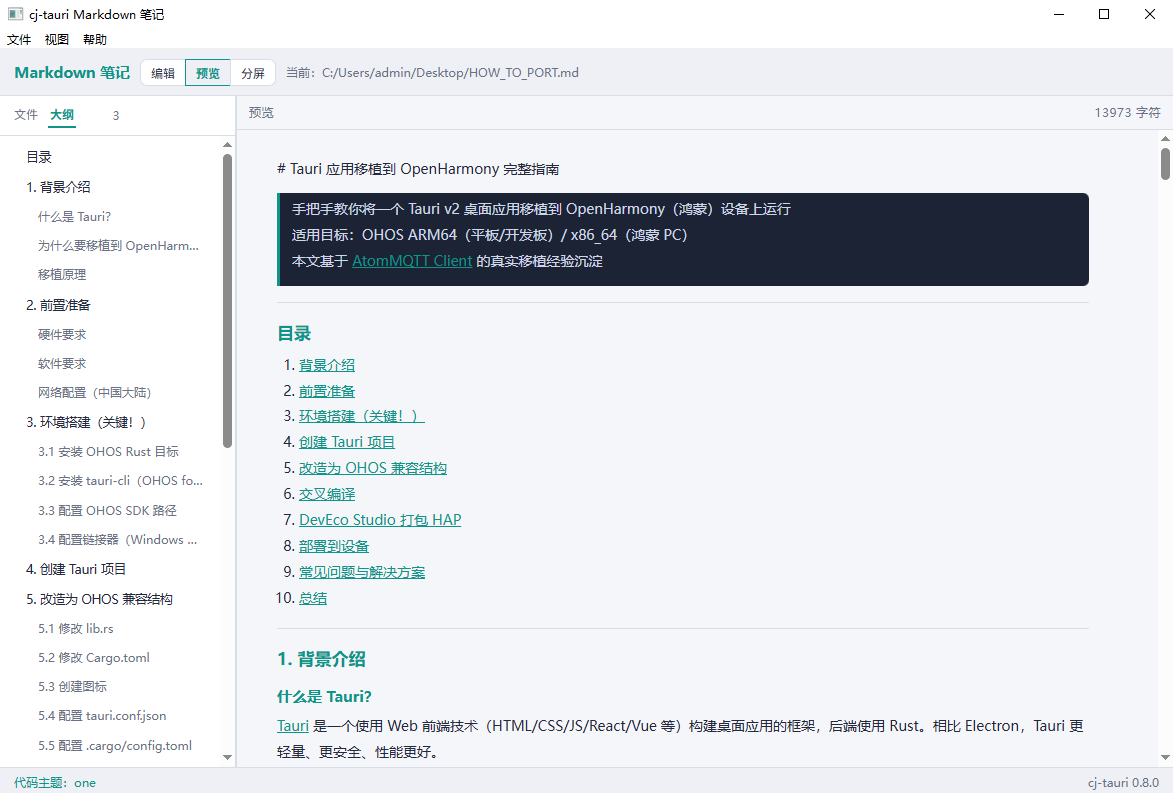1173x793 pixels.
Task: Click the 预览 pane header label
Action: pos(261,112)
